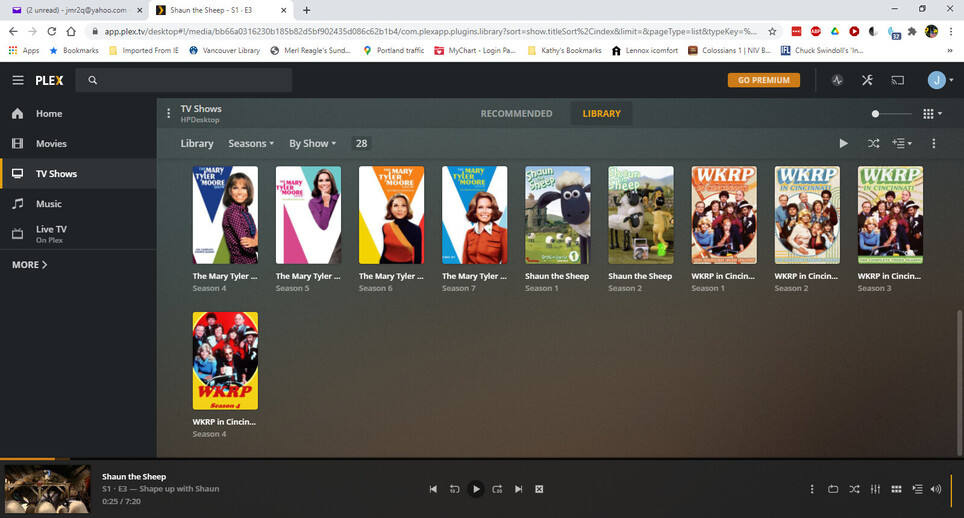Open Plex settings wrench icon
The height and width of the screenshot is (518, 964).
click(867, 80)
